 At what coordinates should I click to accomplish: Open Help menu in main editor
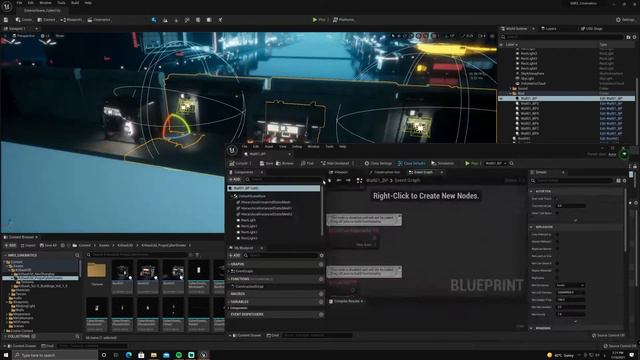click(x=88, y=3)
